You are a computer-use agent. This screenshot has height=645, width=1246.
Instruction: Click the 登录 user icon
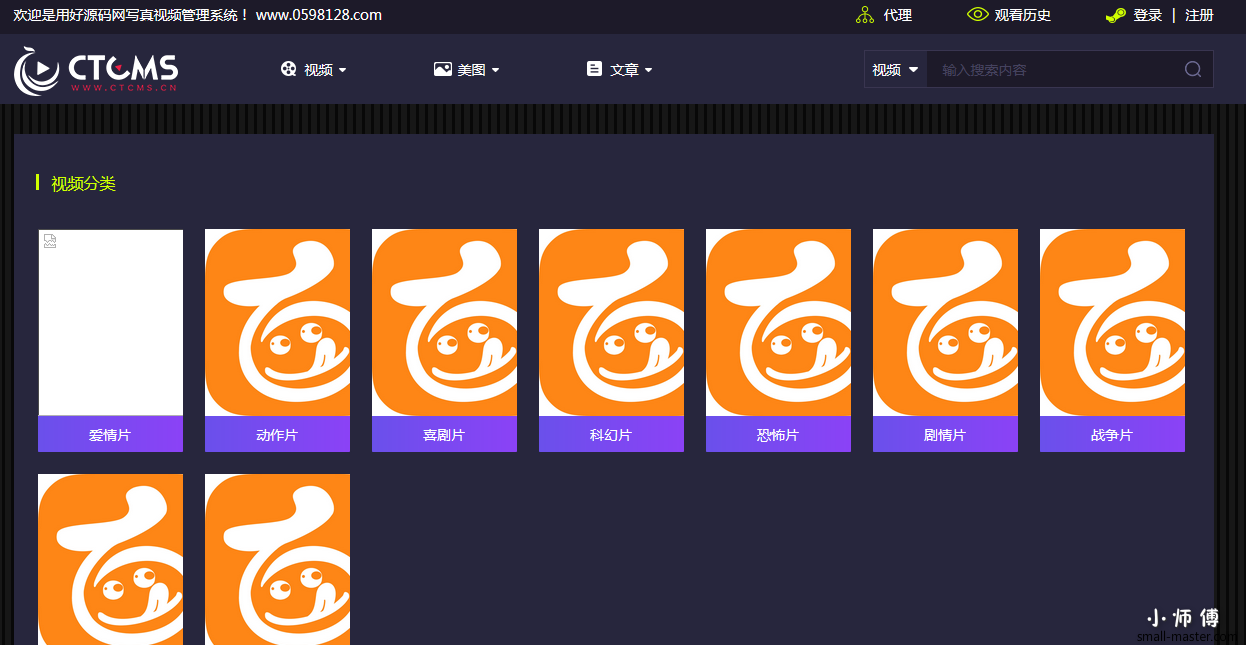[x=1116, y=15]
